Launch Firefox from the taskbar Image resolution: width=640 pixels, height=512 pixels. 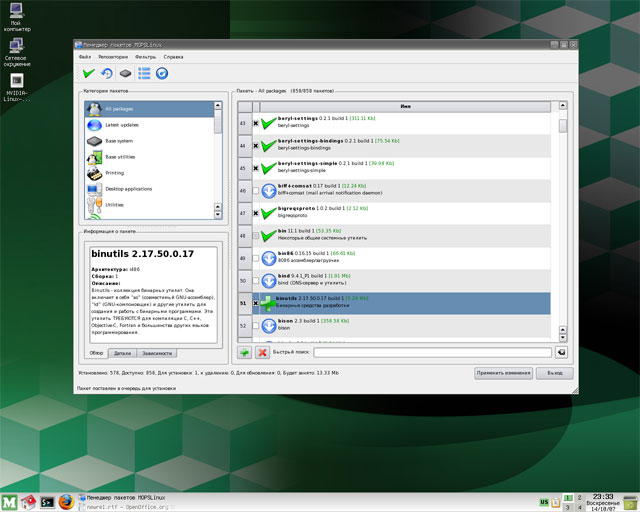click(x=66, y=502)
